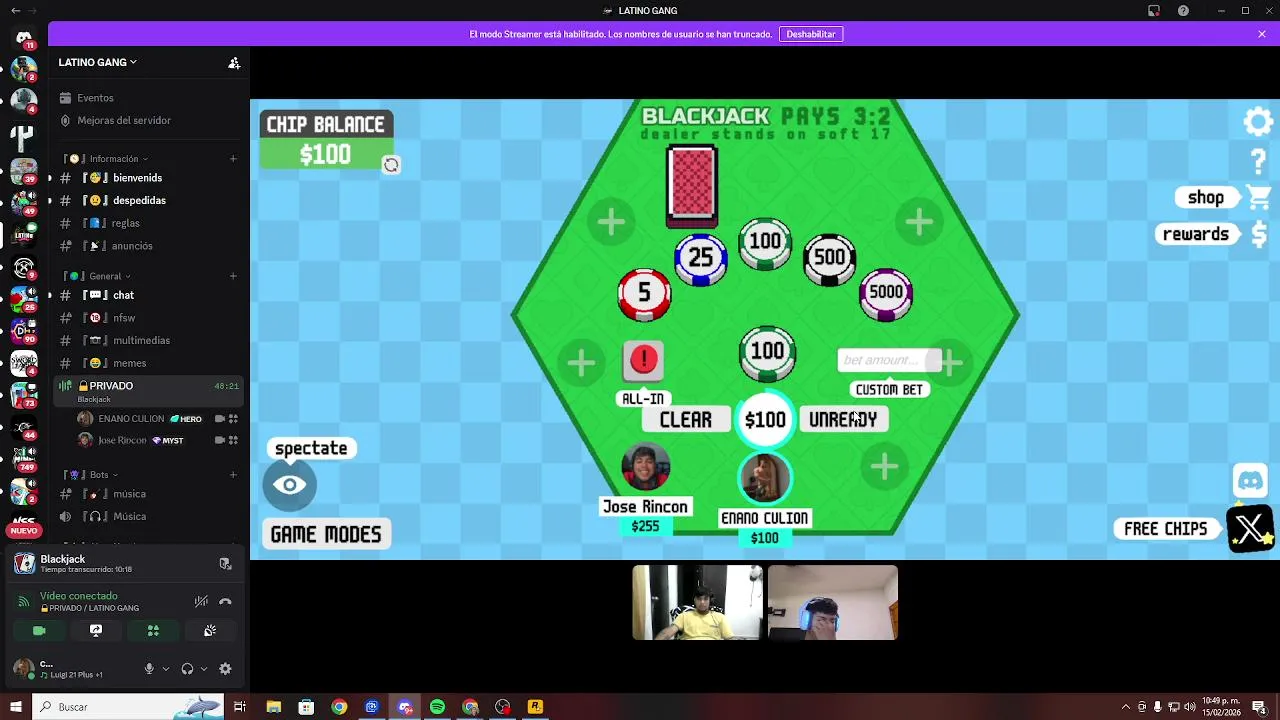This screenshot has height=720, width=1280.
Task: Click UNREADY to cancel ready status
Action: 842,420
